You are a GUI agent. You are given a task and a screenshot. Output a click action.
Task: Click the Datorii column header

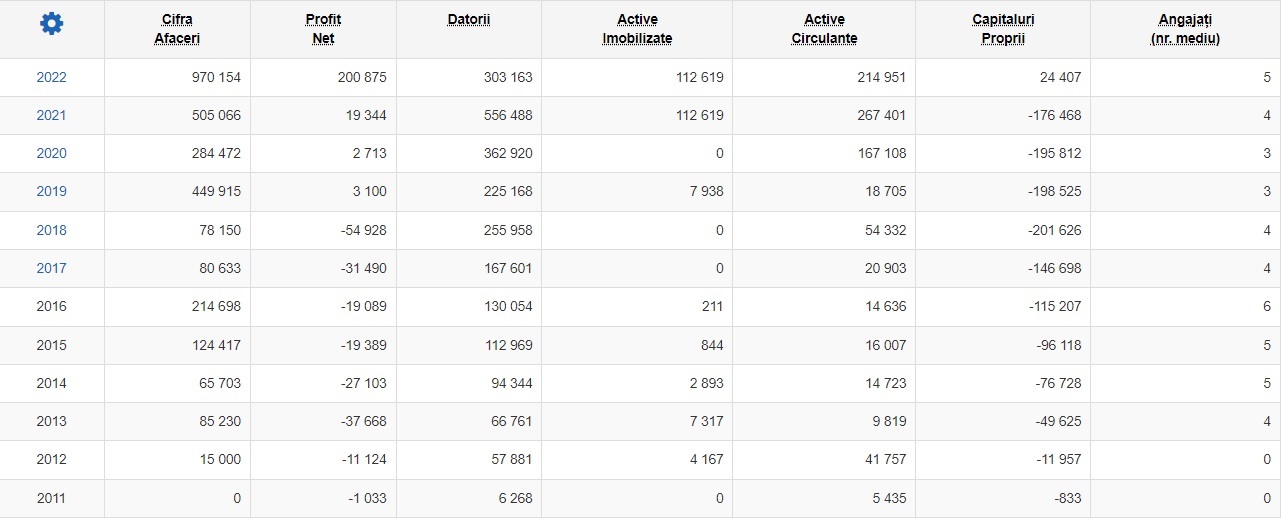coord(469,20)
